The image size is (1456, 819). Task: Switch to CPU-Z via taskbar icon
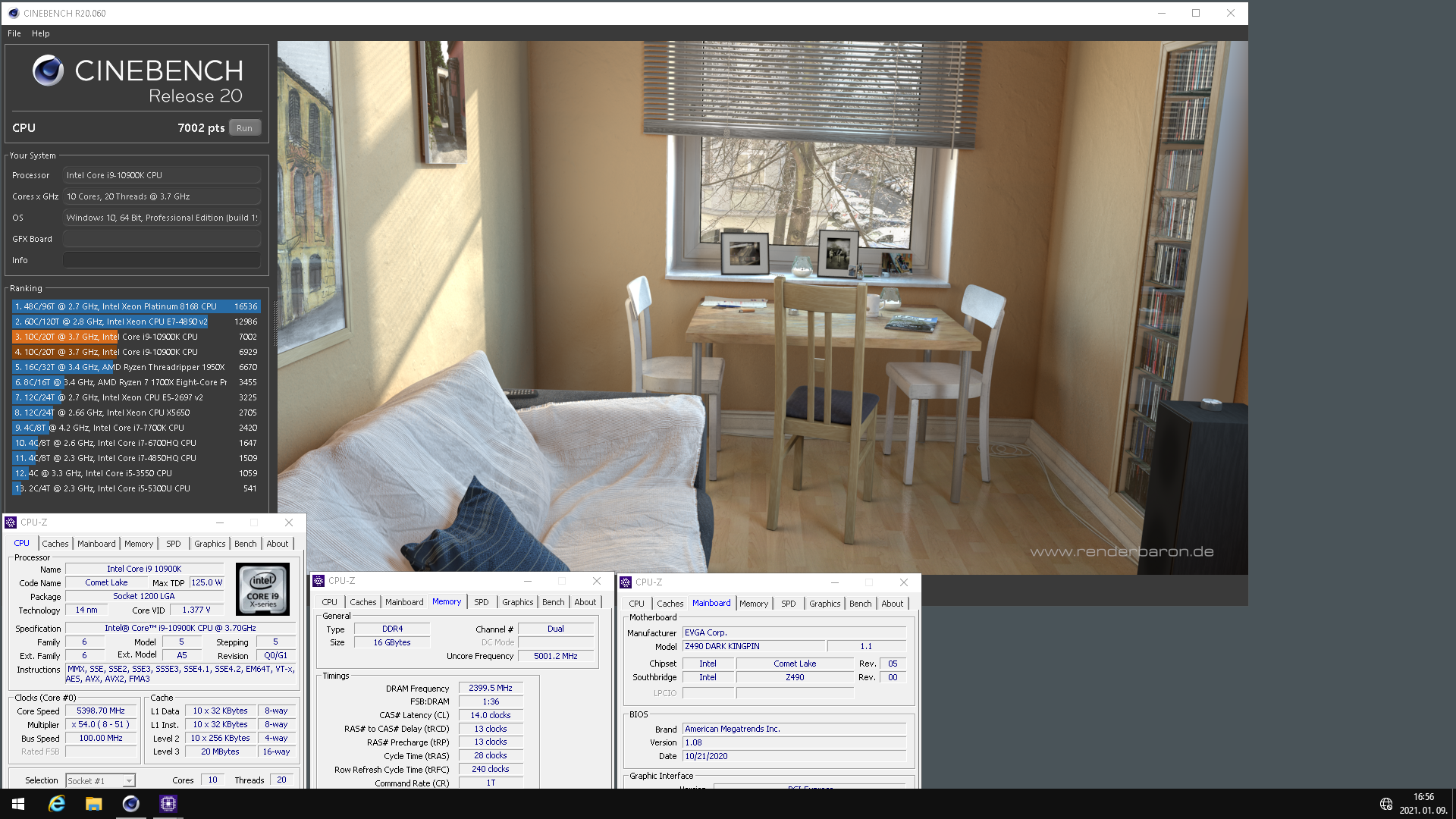pos(168,804)
